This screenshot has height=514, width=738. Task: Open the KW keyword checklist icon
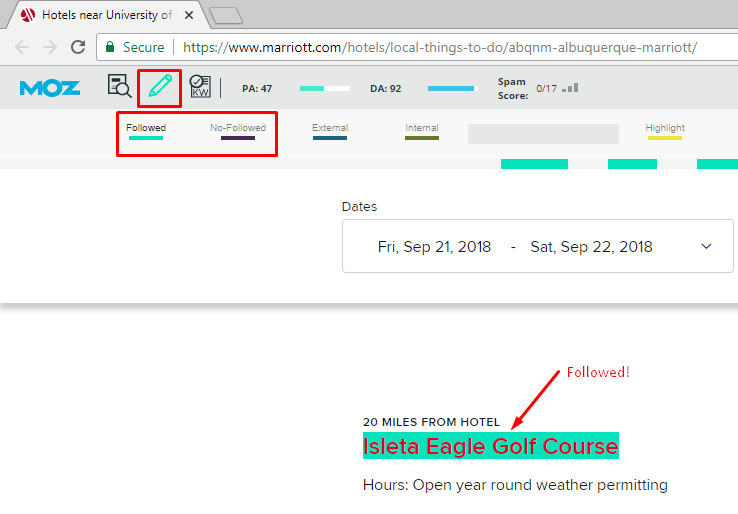[x=200, y=86]
